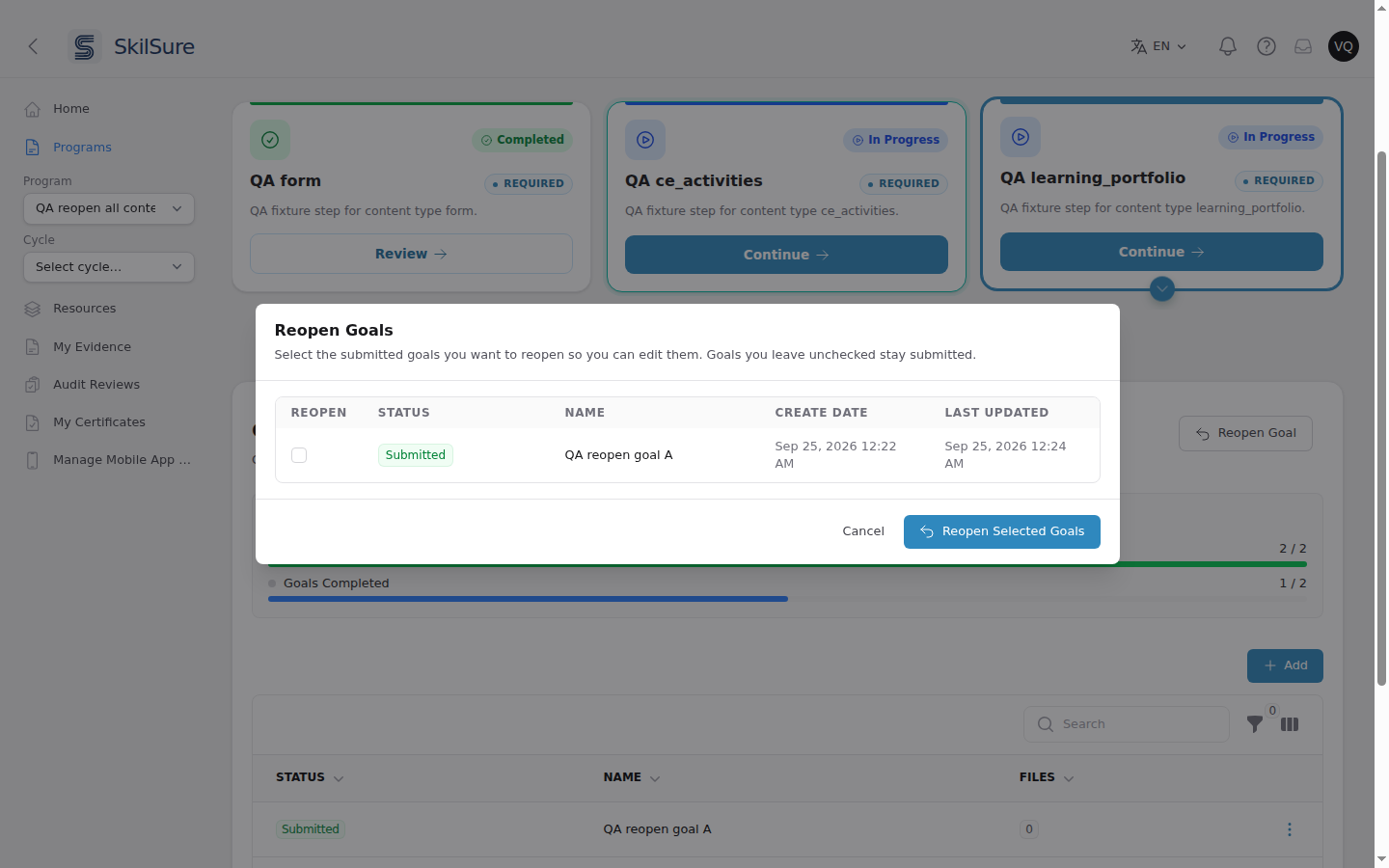Click the goals Search field
The image size is (1389, 868).
point(1127,724)
